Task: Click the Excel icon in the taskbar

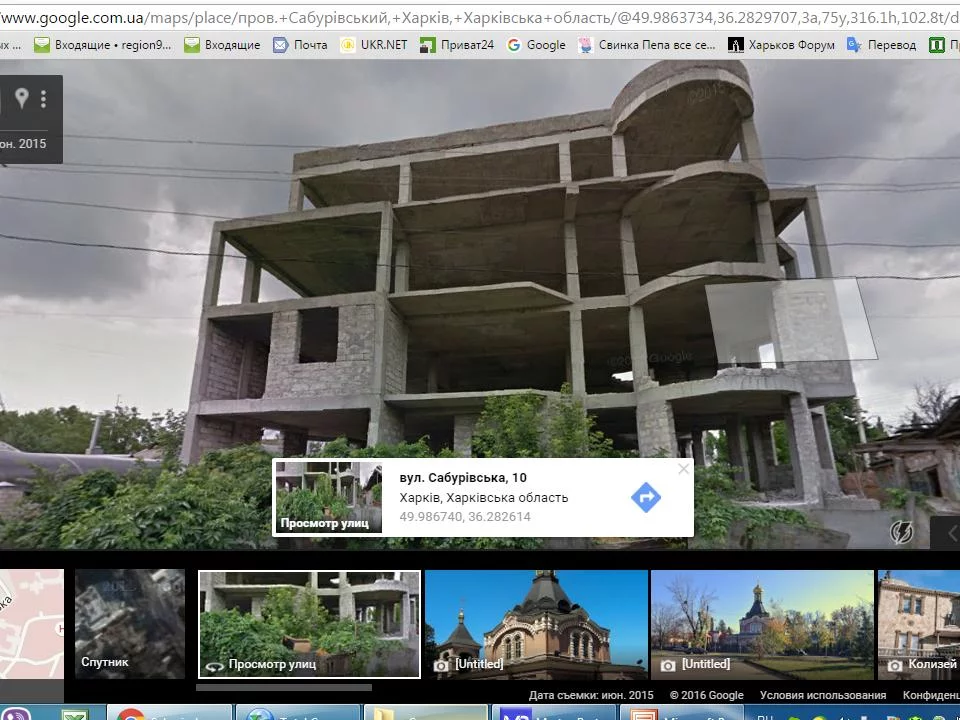Action: (x=75, y=714)
